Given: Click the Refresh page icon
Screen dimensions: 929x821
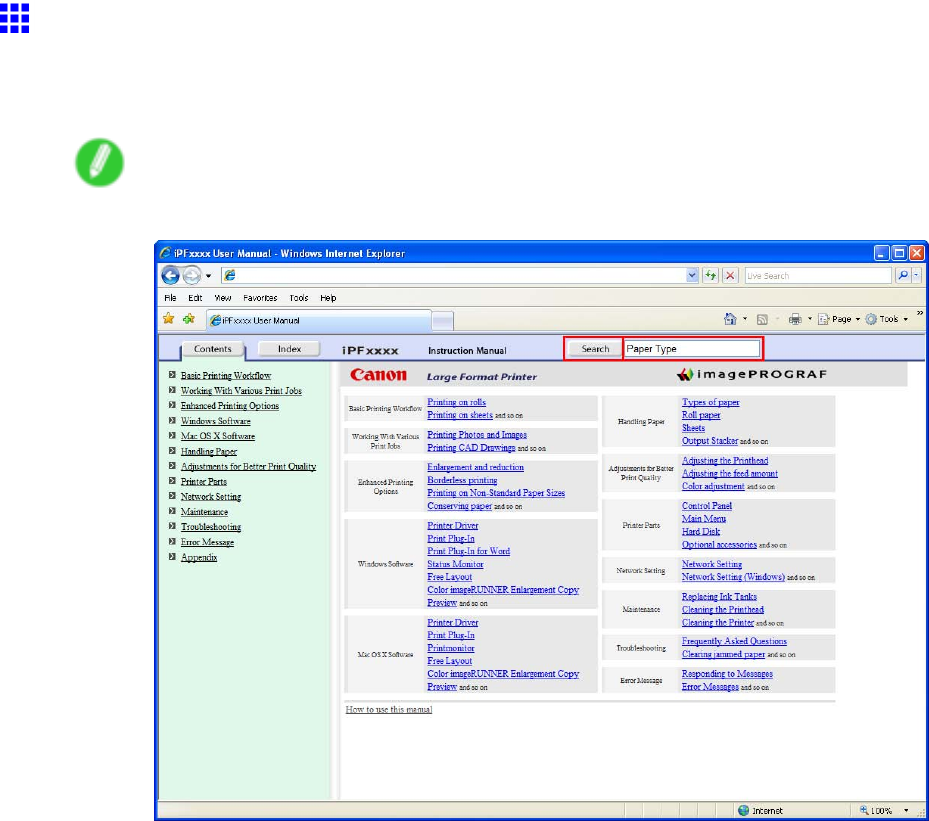Looking at the screenshot, I should pos(710,275).
